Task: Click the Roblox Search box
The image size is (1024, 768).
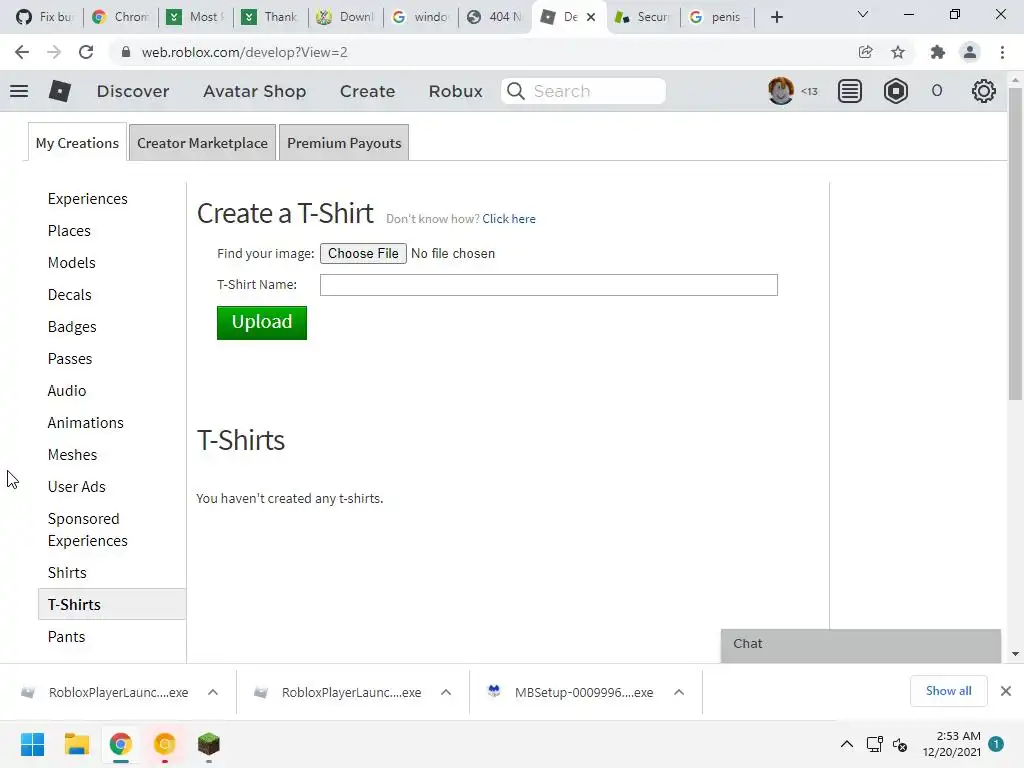Action: pyautogui.click(x=583, y=91)
